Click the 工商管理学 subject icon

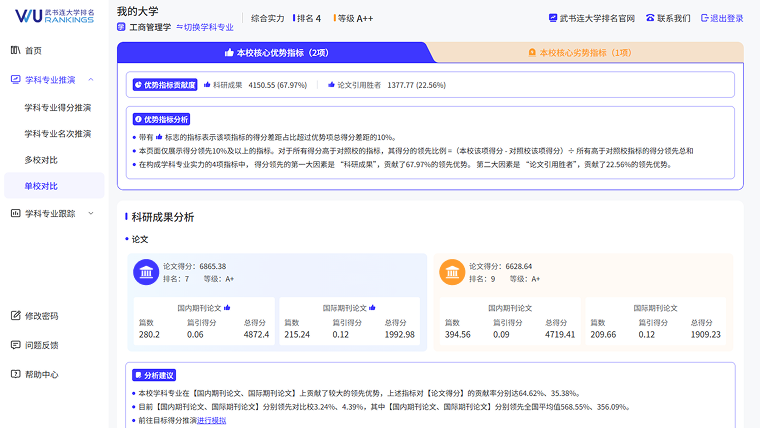tap(121, 27)
